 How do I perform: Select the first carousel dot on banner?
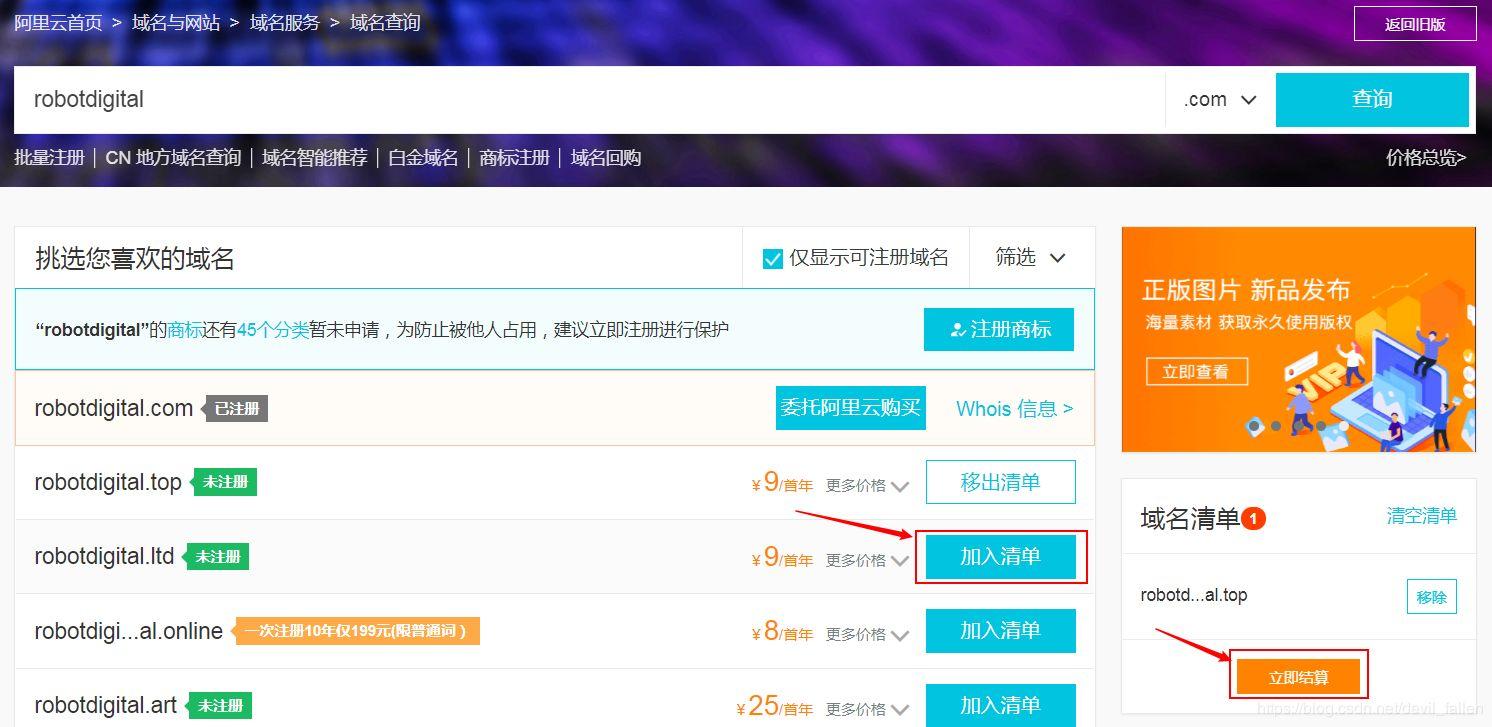1254,426
